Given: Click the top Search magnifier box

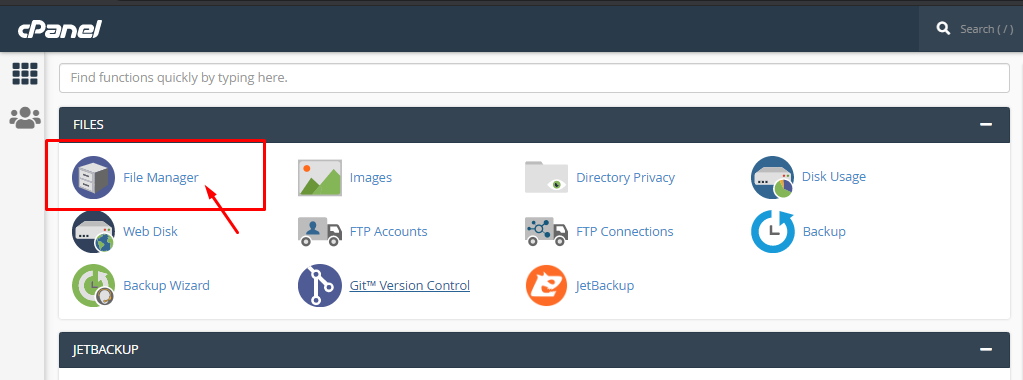Looking at the screenshot, I should tap(971, 29).
